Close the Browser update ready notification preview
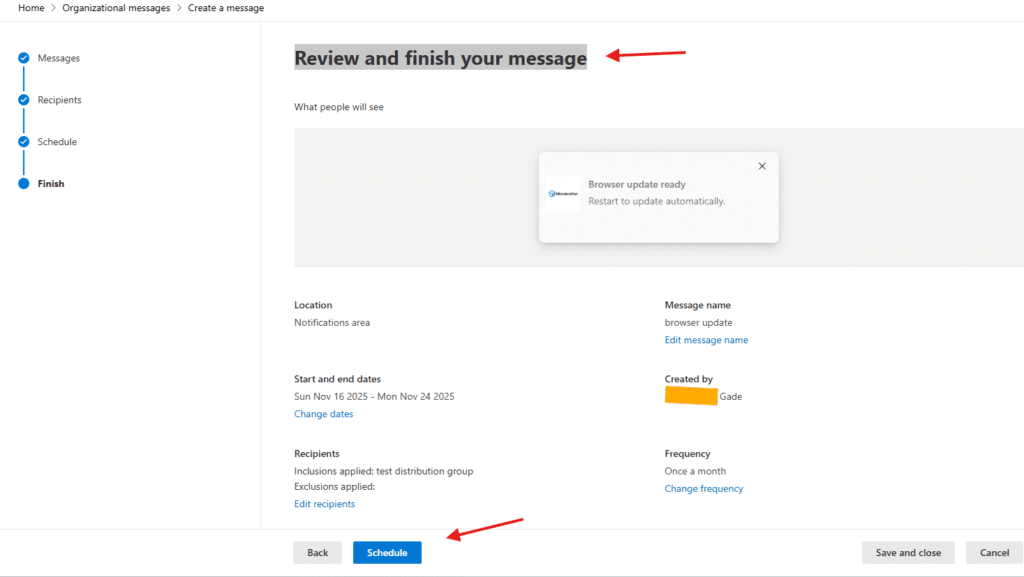The height and width of the screenshot is (577, 1024). click(762, 166)
